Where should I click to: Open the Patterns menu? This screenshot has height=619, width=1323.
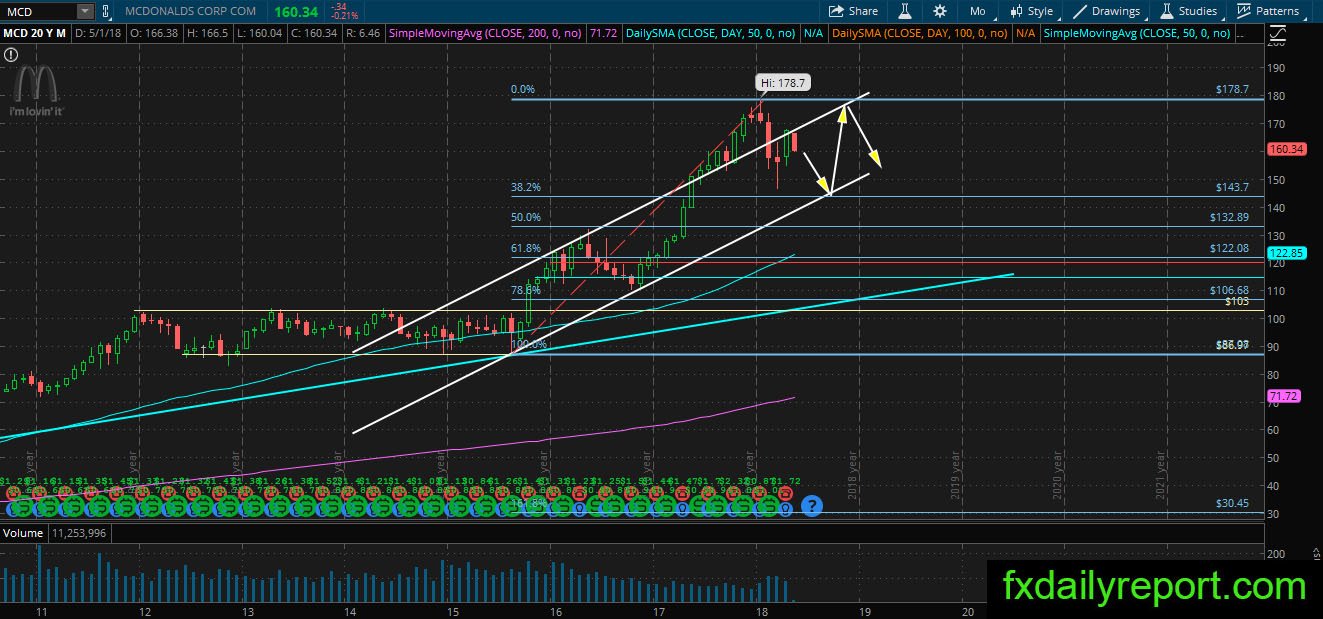[x=1273, y=11]
